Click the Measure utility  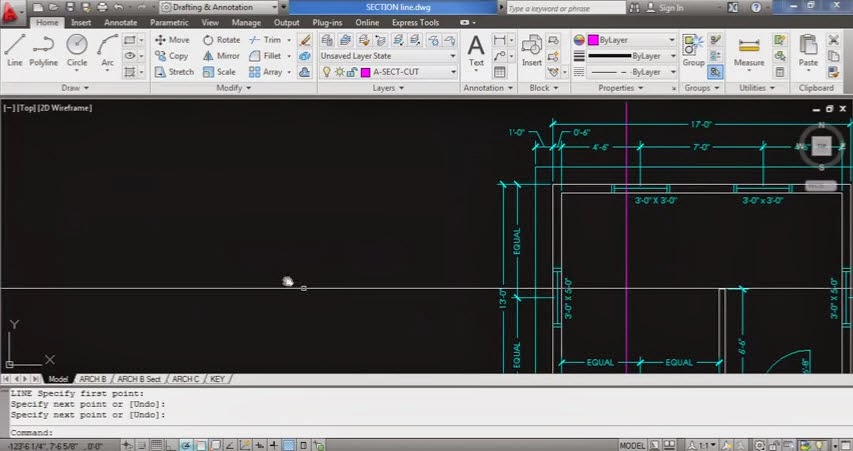point(749,52)
